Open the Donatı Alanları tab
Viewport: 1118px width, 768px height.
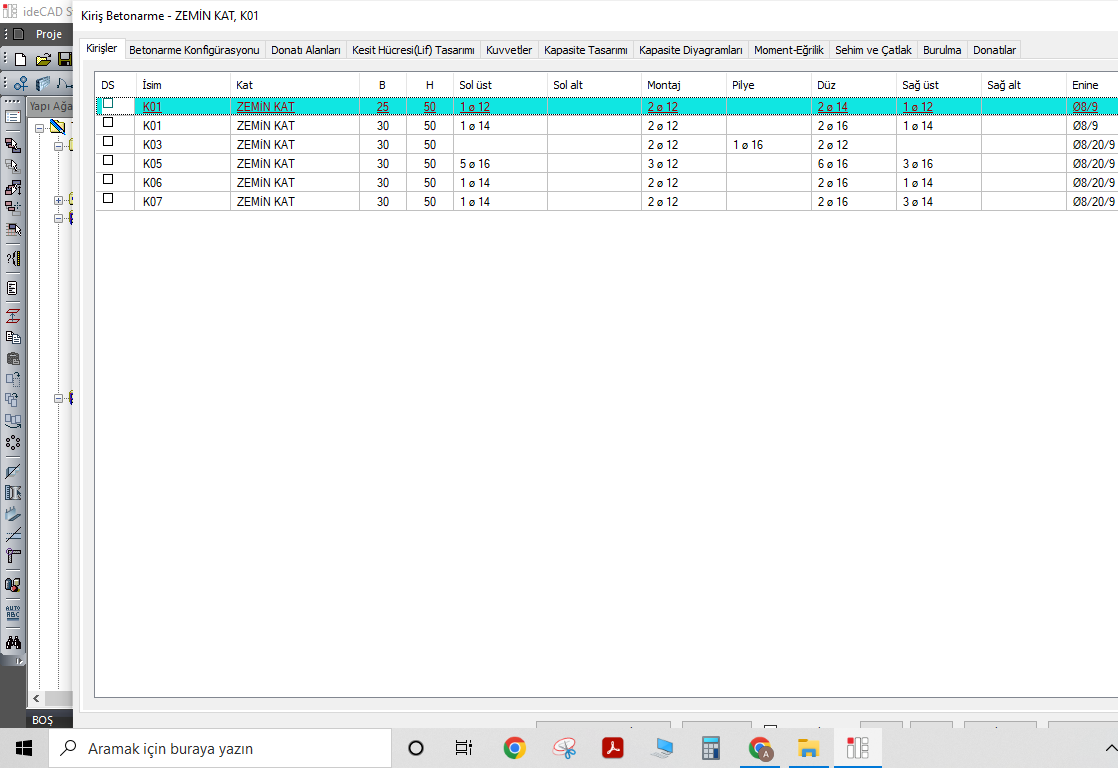305,50
